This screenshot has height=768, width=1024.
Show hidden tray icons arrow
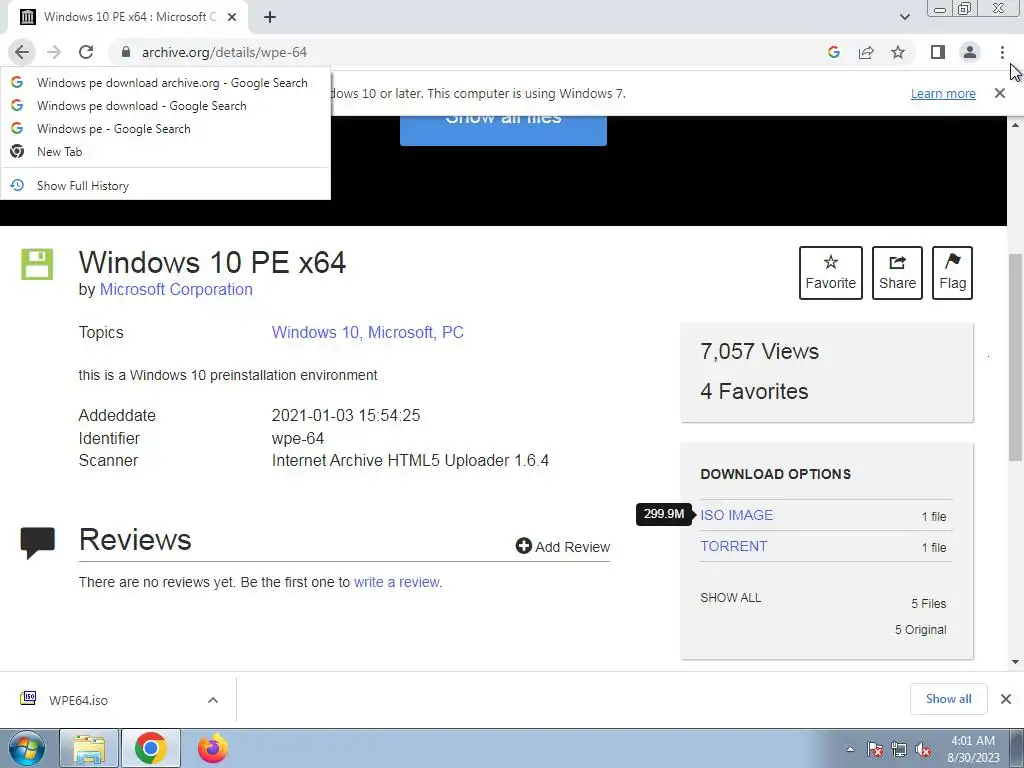(850, 749)
